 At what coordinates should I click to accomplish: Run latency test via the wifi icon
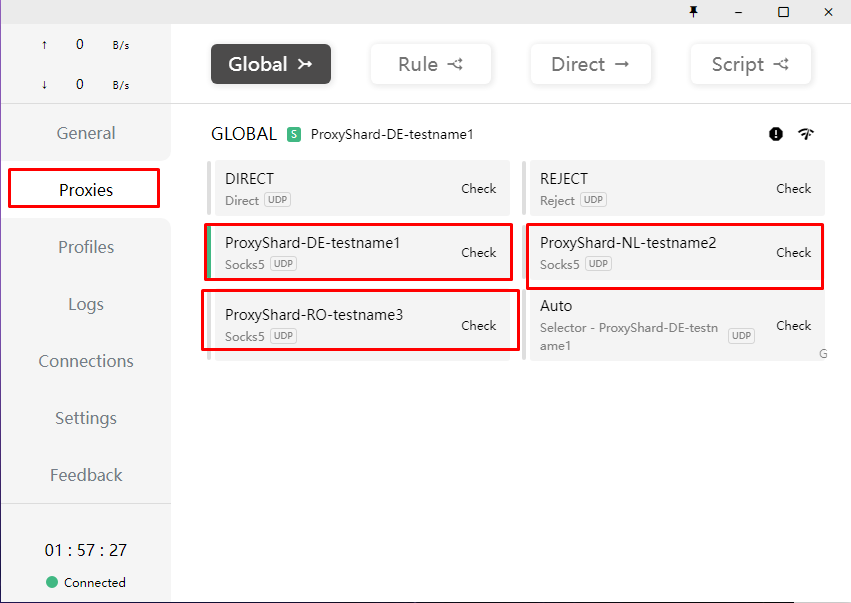(x=806, y=134)
